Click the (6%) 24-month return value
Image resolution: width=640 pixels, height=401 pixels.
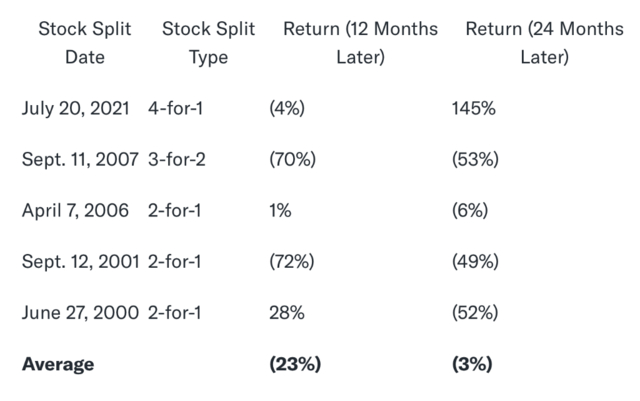point(470,210)
